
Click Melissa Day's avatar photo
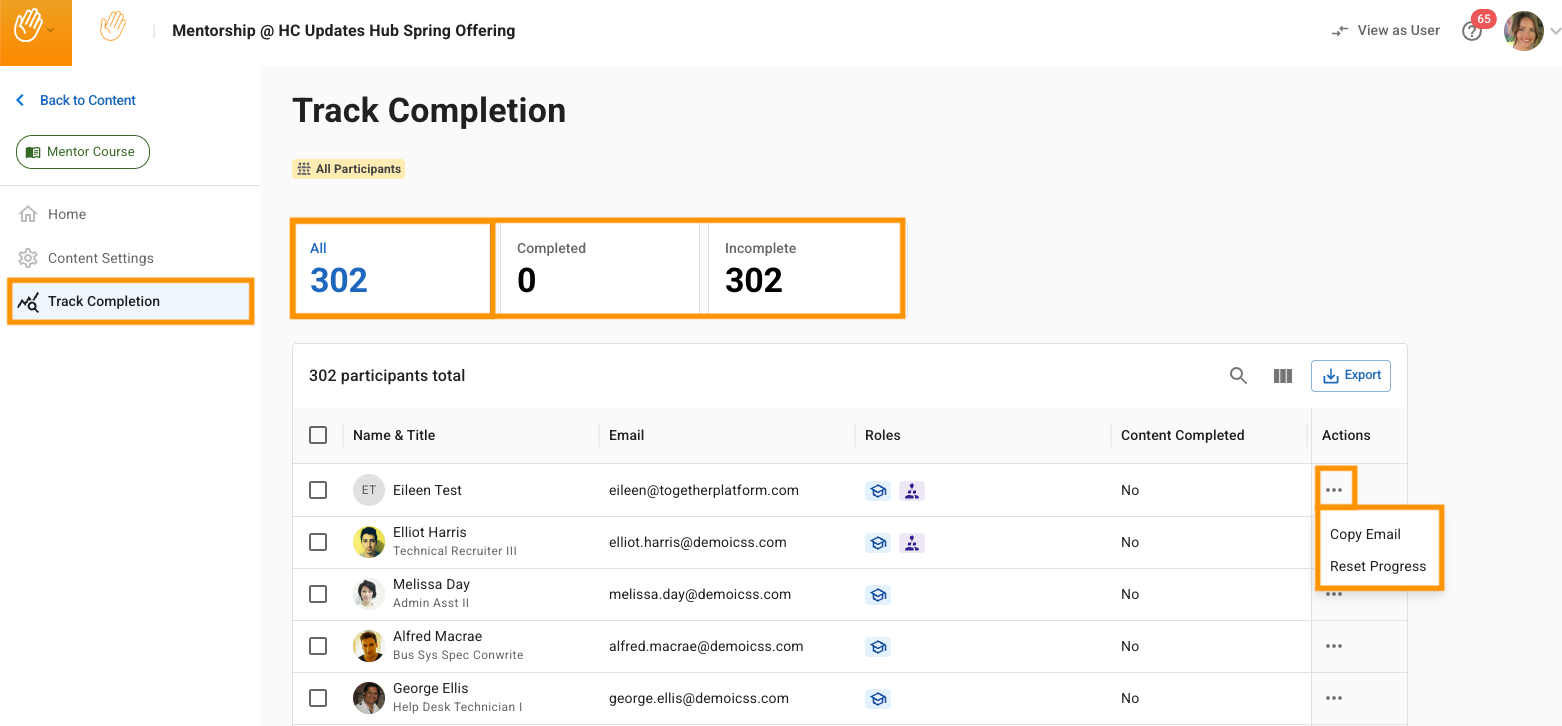pyautogui.click(x=369, y=594)
